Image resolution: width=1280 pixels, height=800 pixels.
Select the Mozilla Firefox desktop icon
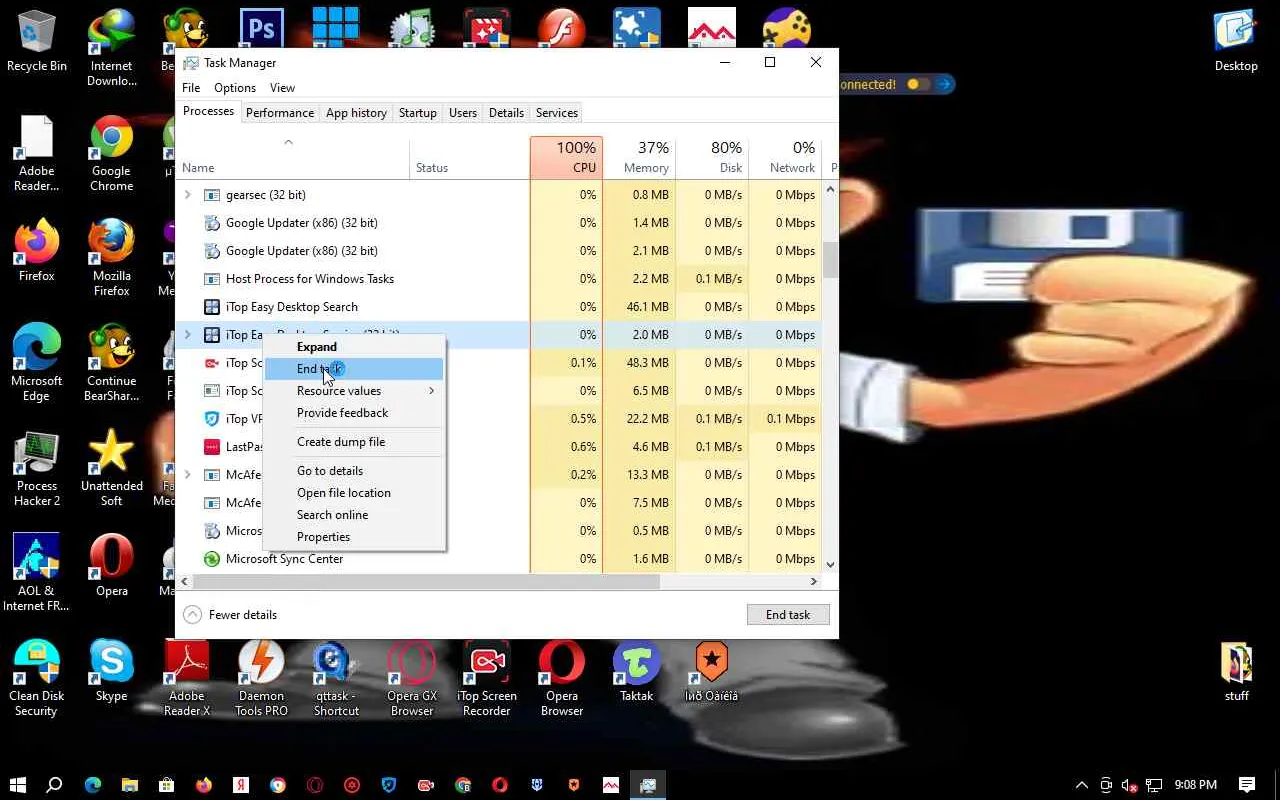[x=111, y=257]
